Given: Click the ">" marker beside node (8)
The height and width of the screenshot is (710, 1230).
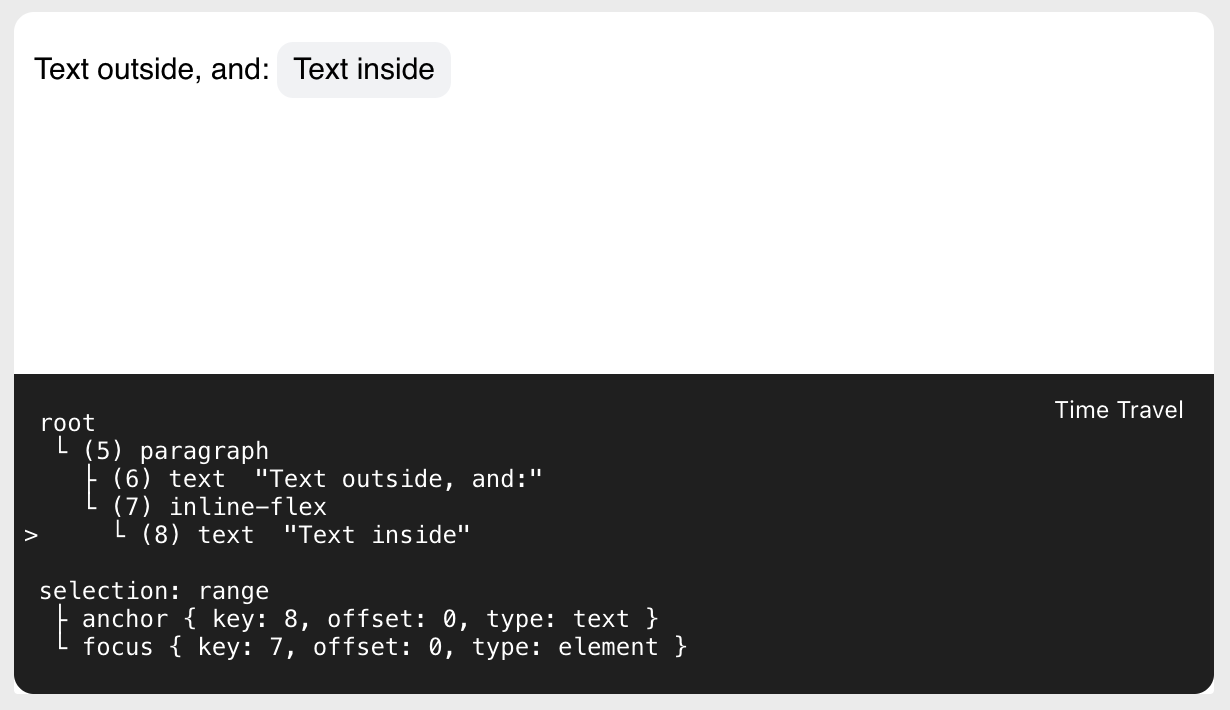Looking at the screenshot, I should (31, 534).
